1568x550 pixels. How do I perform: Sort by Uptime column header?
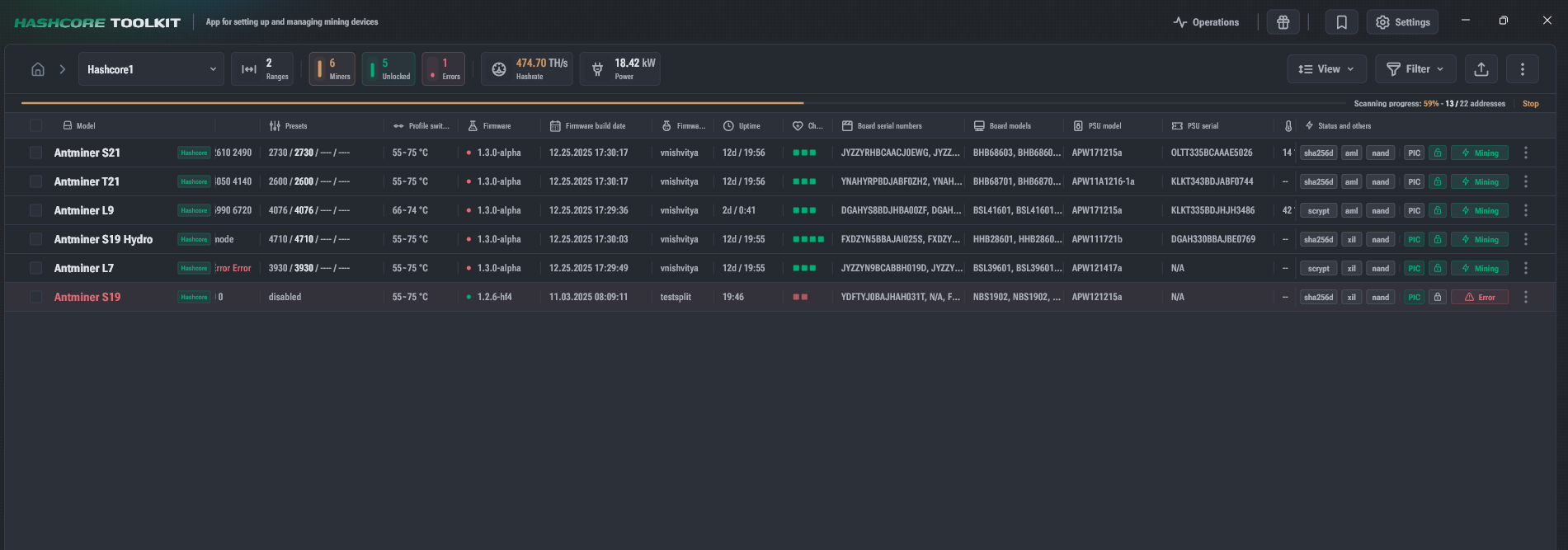tap(742, 126)
